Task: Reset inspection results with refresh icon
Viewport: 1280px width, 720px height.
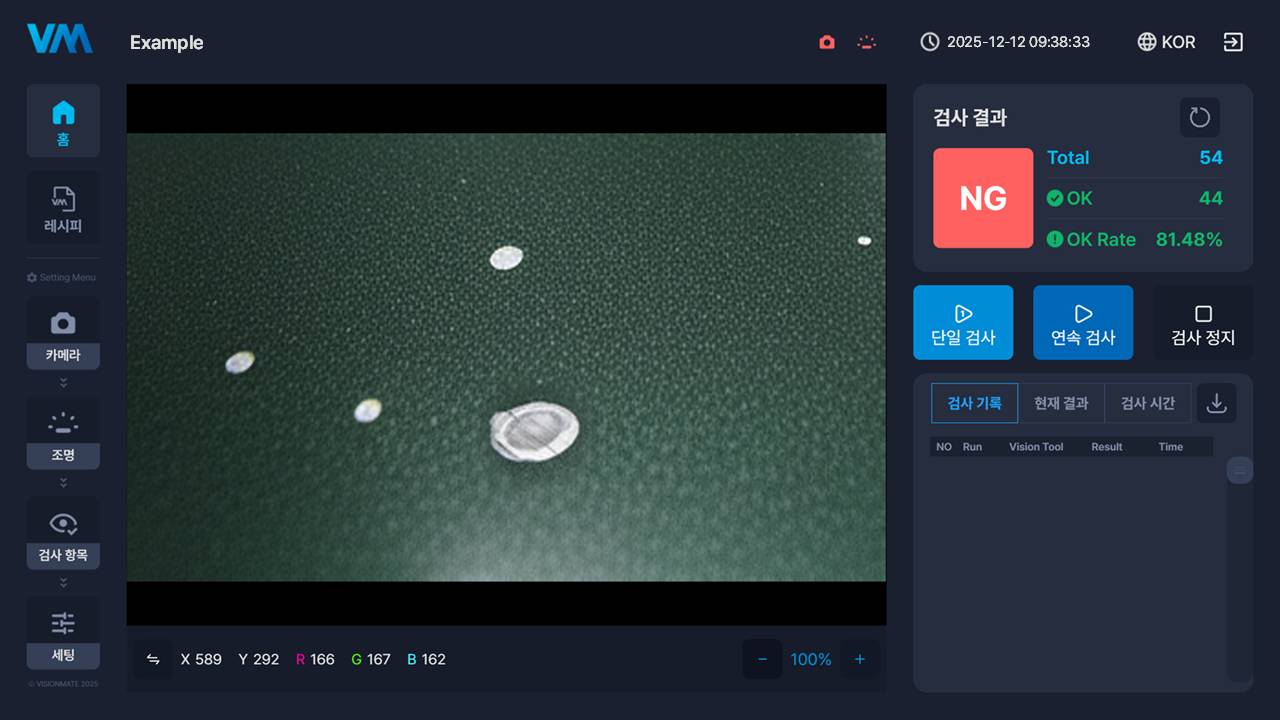Action: (1199, 118)
